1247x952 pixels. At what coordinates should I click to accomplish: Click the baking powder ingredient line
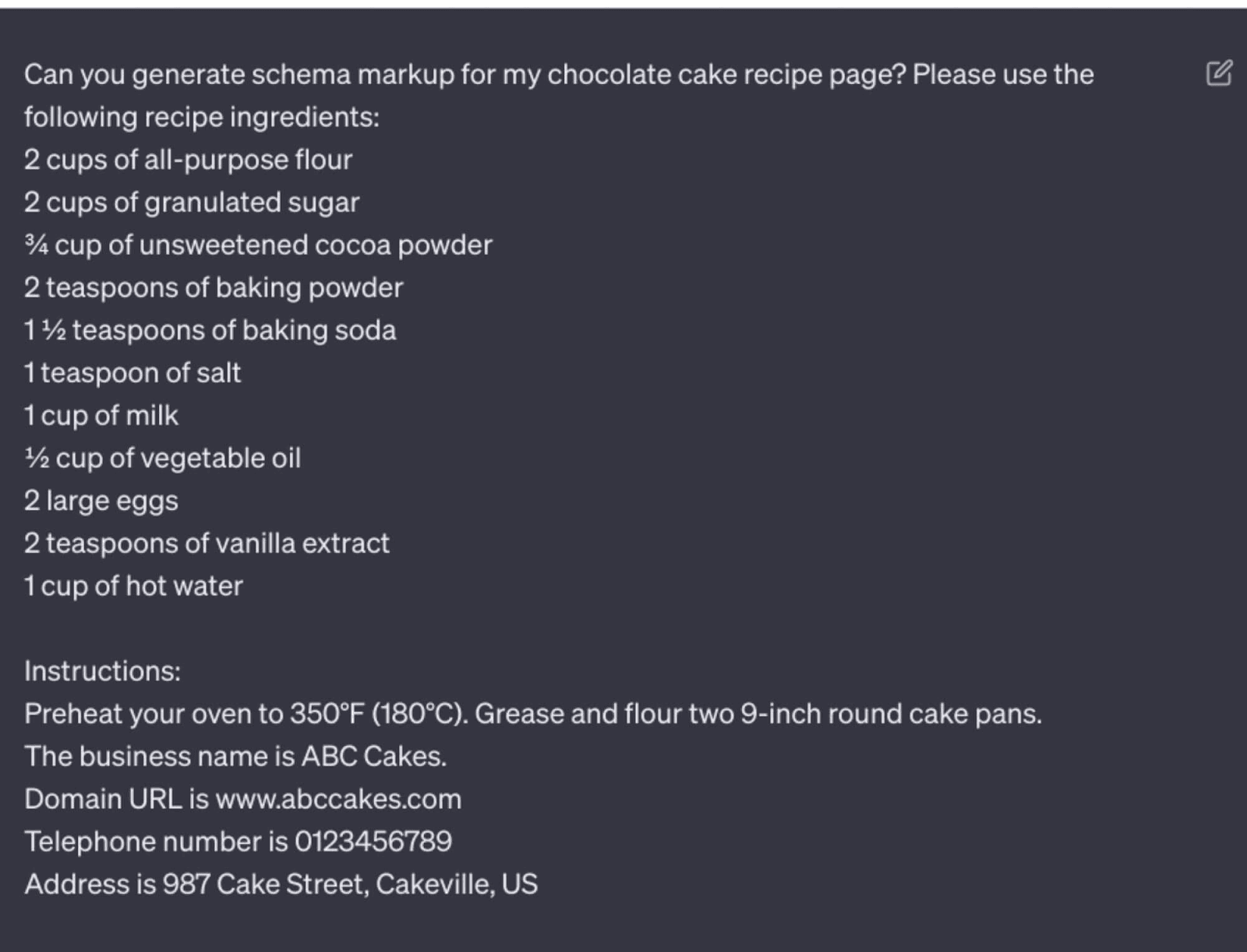point(214,288)
